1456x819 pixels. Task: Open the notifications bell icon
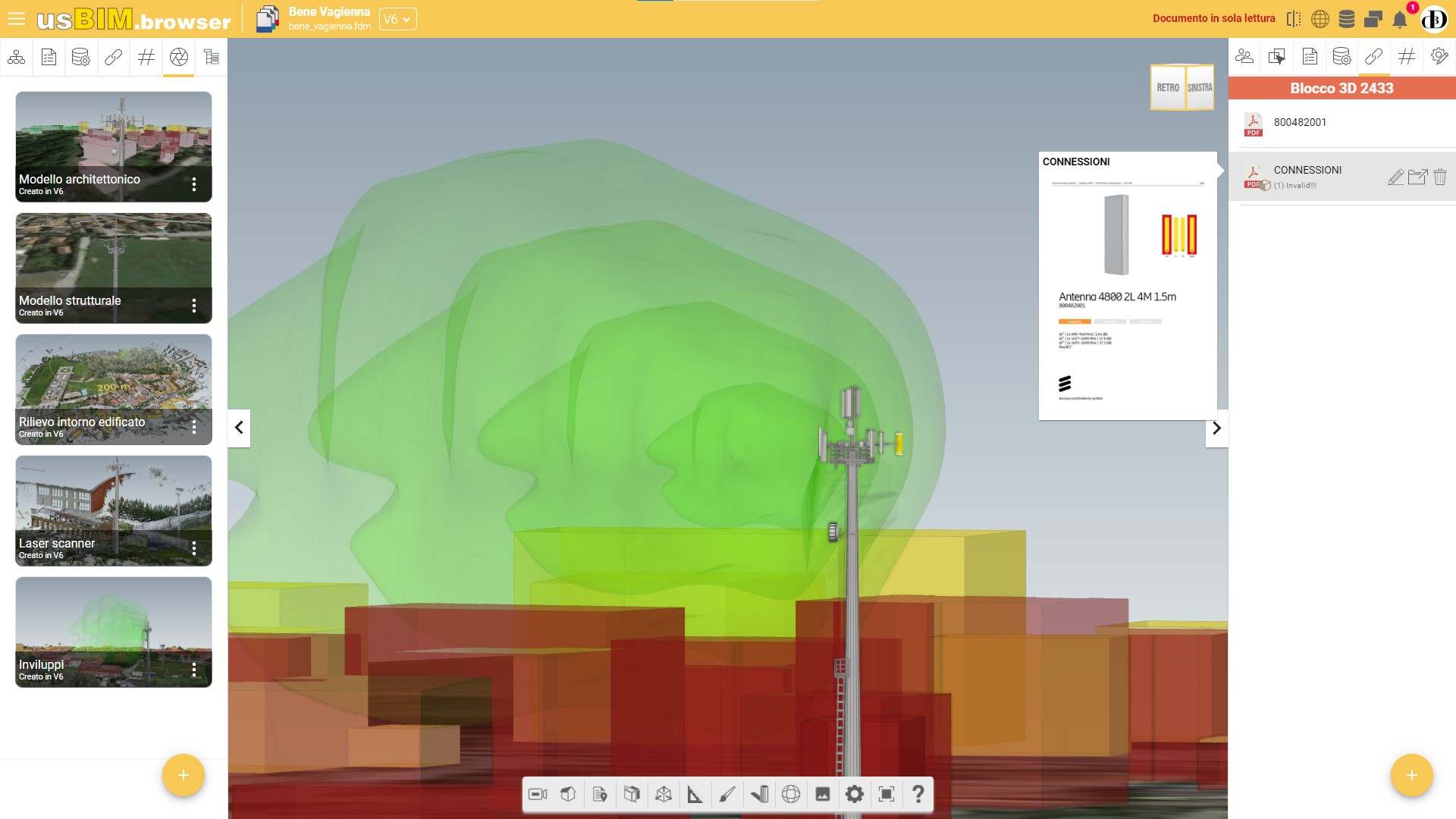1400,20
